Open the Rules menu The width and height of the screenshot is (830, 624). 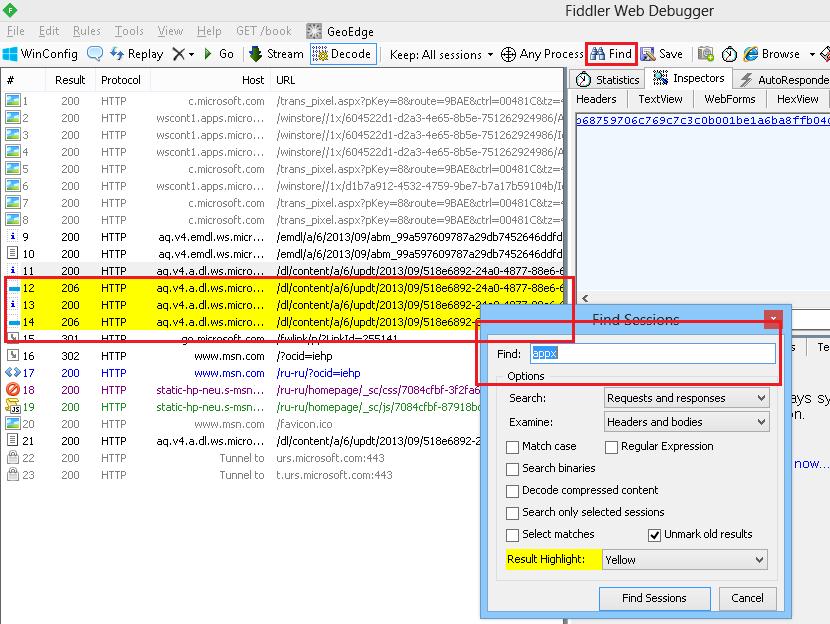click(87, 31)
